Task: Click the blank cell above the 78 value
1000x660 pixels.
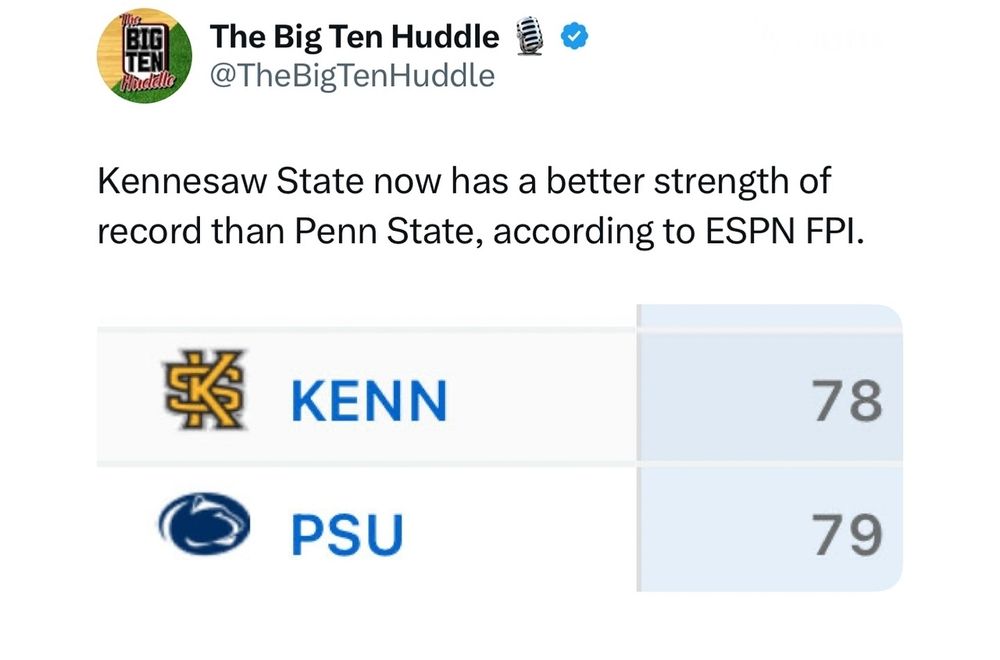Action: click(770, 317)
